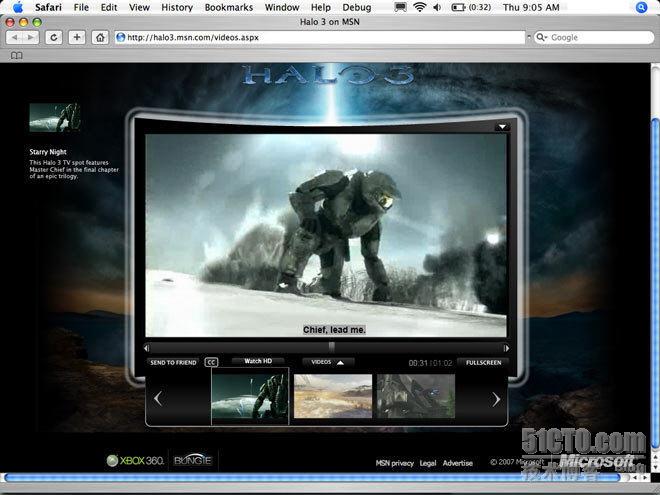Open the Debug menu
Screen dimensions: 660x495
tap(357, 7)
